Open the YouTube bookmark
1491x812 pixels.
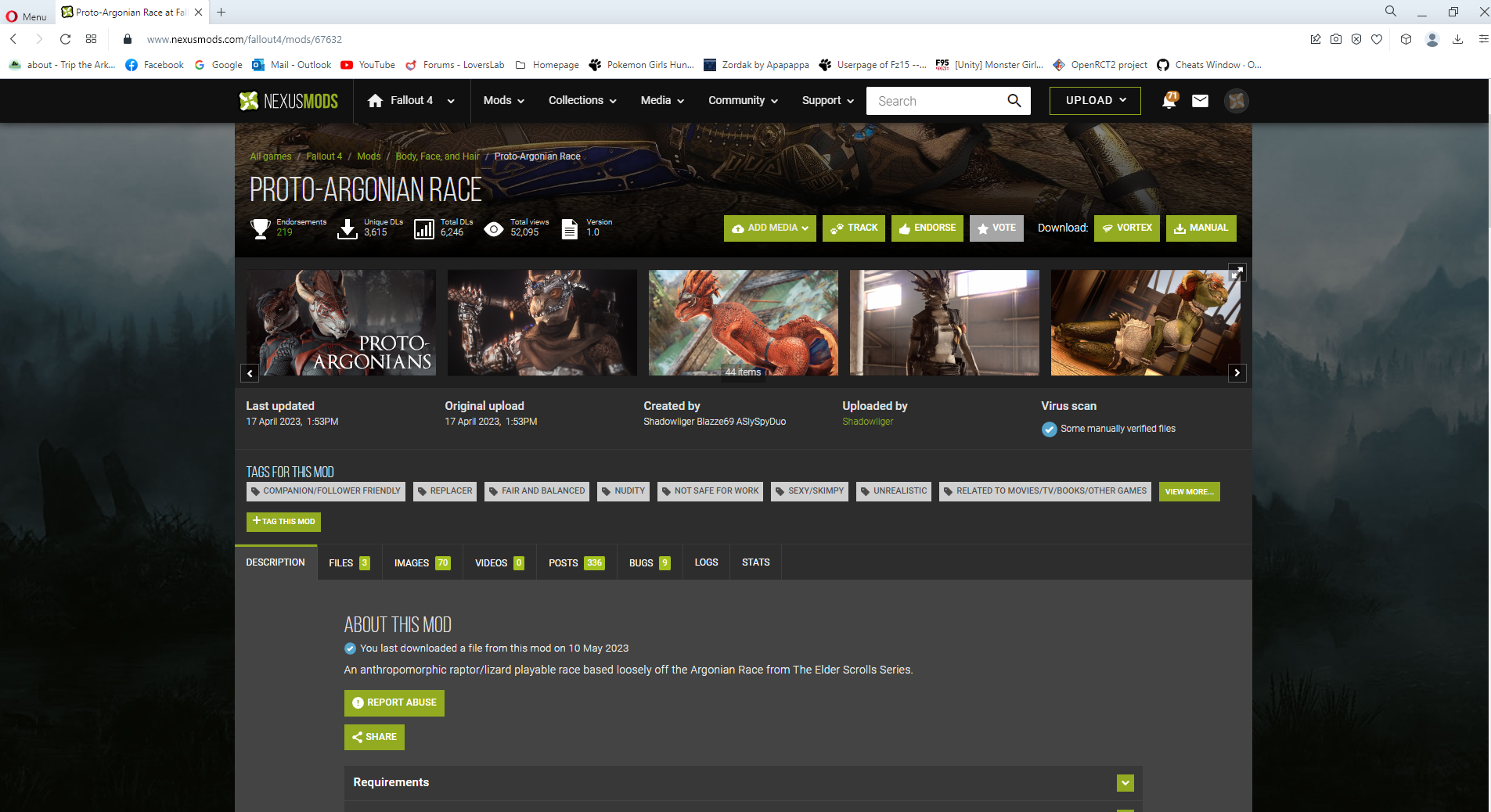point(368,65)
